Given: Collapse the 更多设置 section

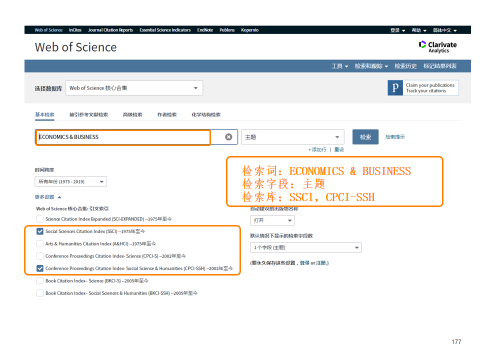Looking at the screenshot, I should coord(48,197).
